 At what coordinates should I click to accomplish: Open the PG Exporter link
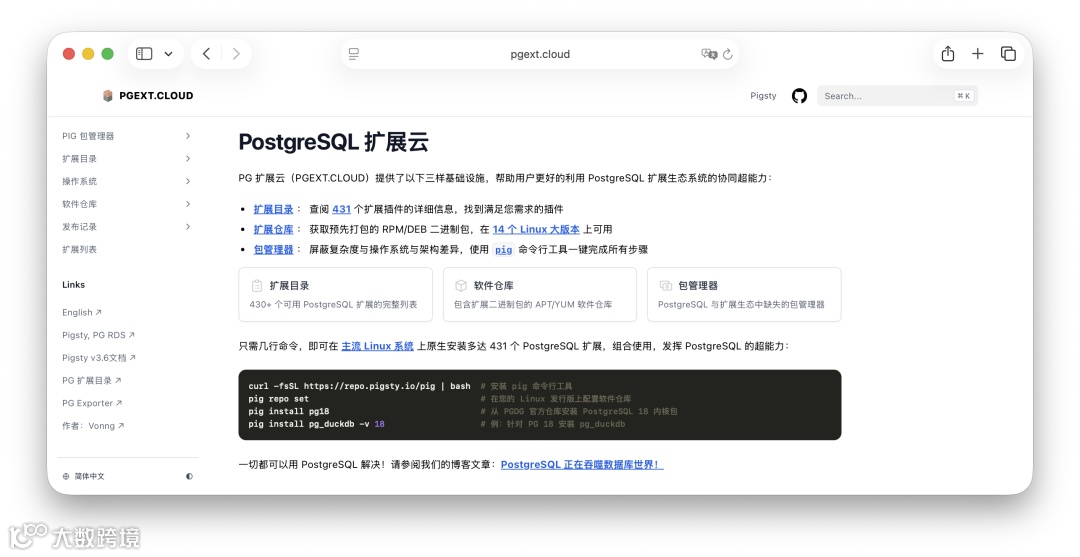pyautogui.click(x=92, y=403)
